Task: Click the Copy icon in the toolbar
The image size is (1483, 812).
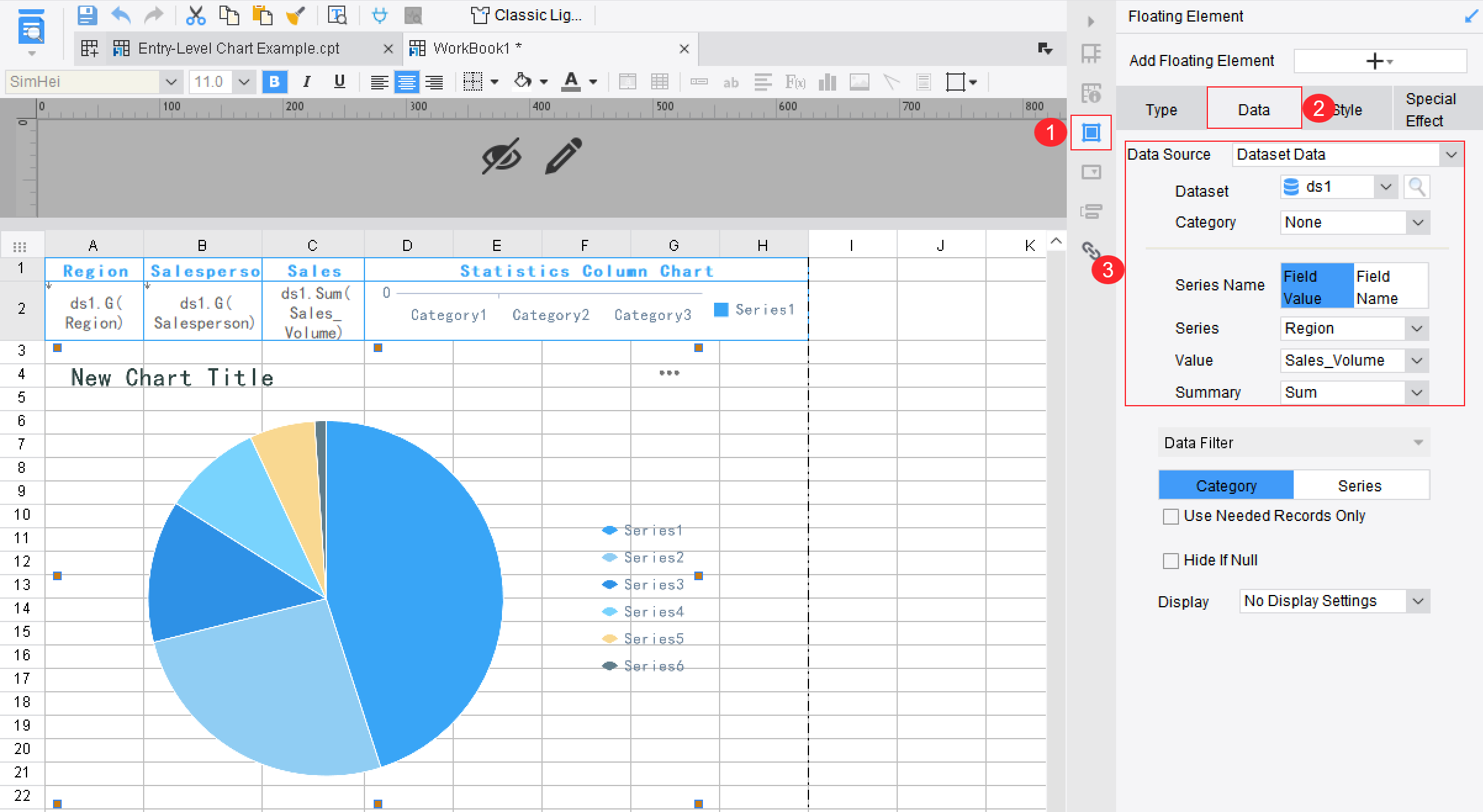Action: tap(229, 15)
